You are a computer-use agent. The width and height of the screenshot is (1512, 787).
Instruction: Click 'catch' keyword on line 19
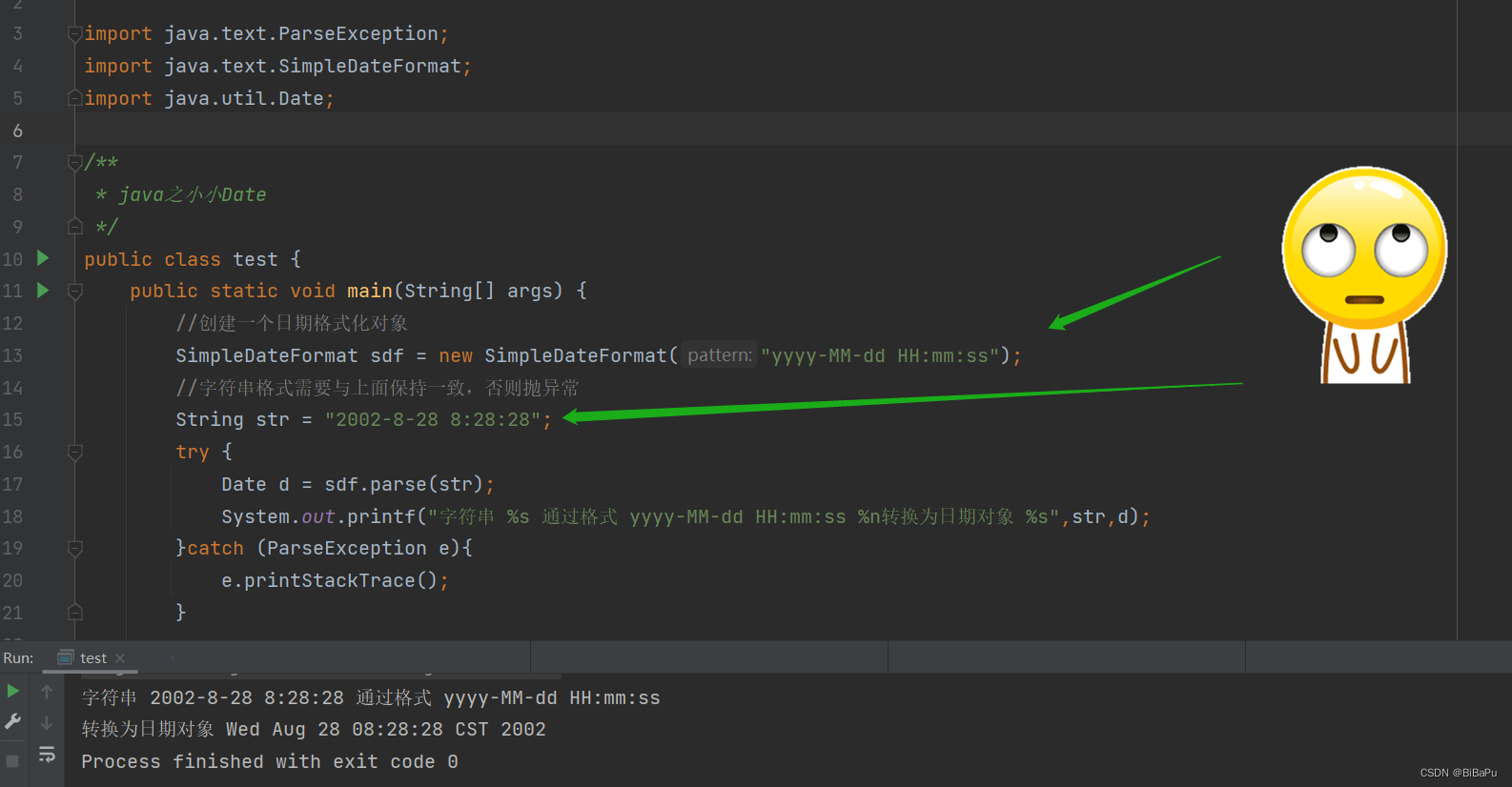tap(215, 548)
